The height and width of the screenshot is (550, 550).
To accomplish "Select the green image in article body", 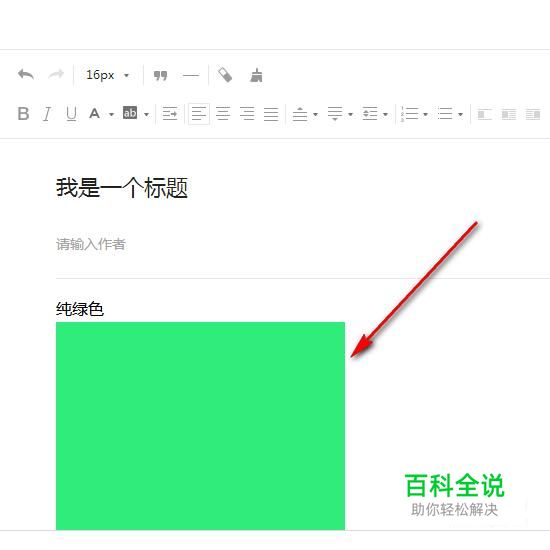I will click(x=200, y=426).
